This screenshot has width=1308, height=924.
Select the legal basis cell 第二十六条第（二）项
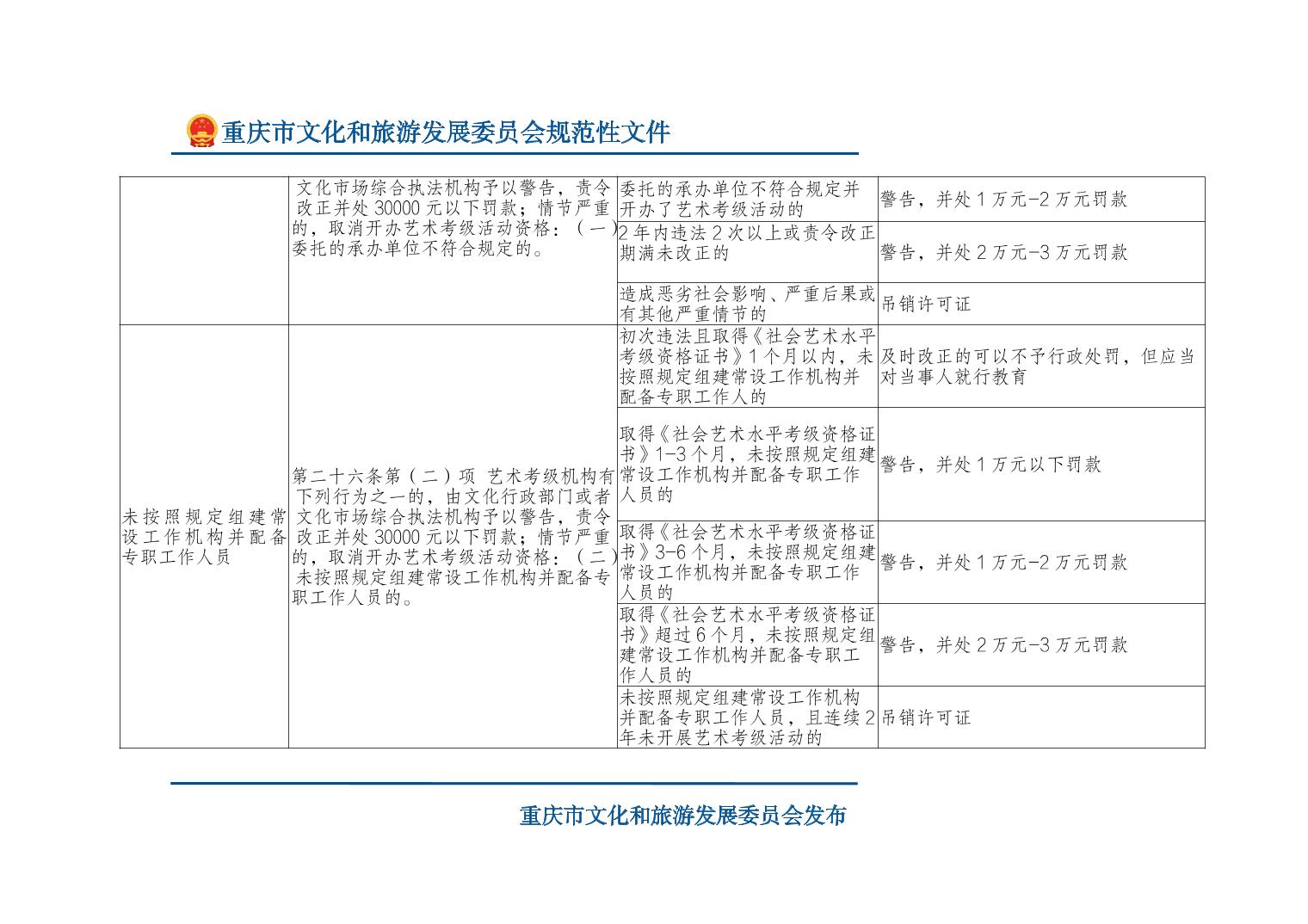[x=453, y=536]
